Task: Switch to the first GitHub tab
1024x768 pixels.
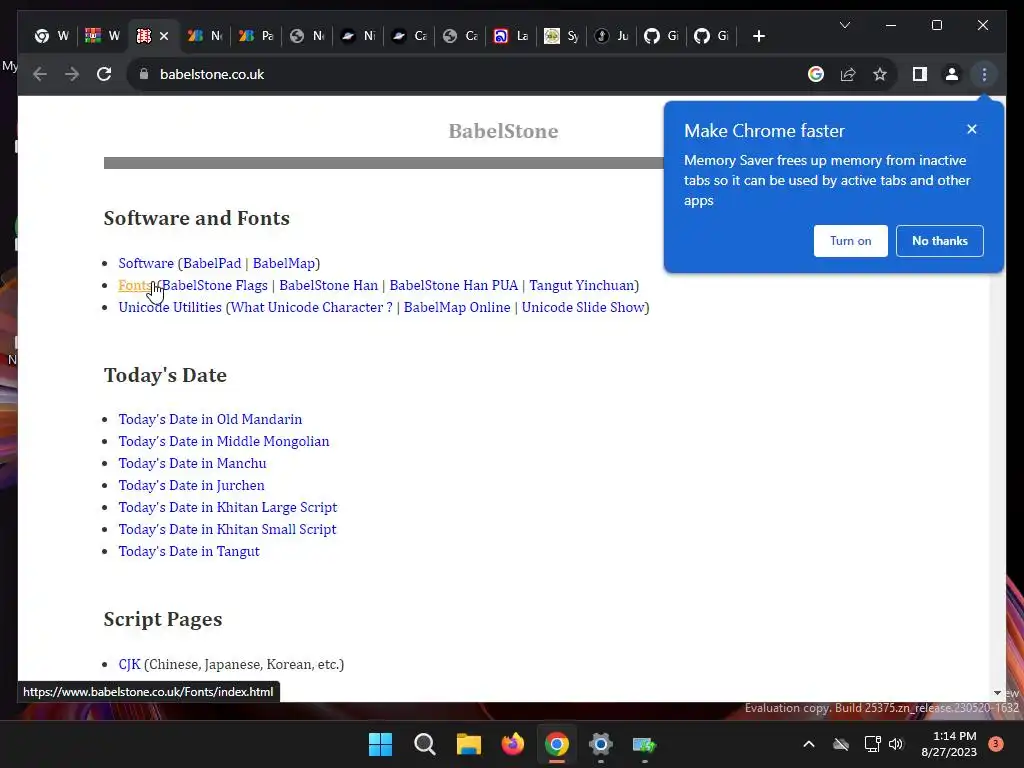Action: click(662, 36)
